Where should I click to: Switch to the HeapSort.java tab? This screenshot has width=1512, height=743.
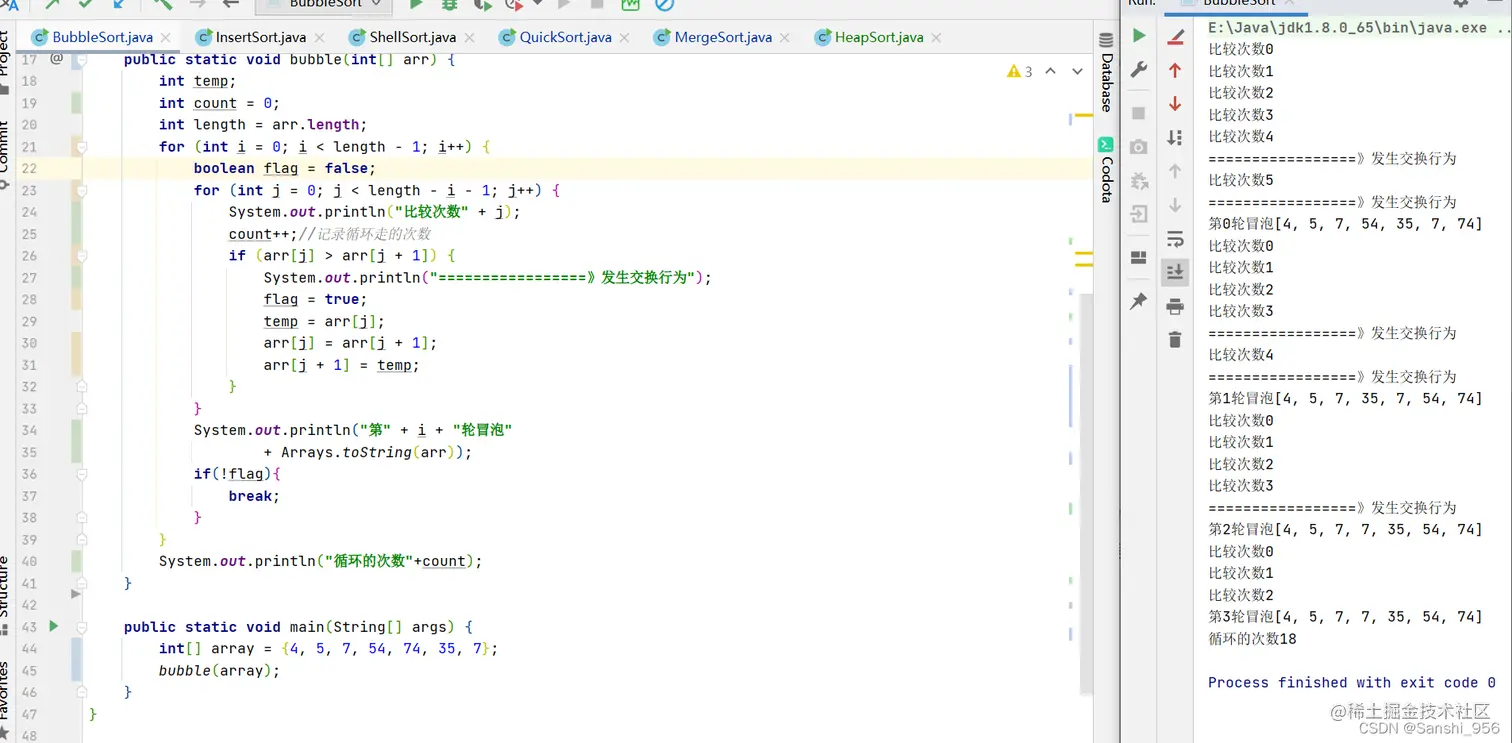[x=879, y=37]
